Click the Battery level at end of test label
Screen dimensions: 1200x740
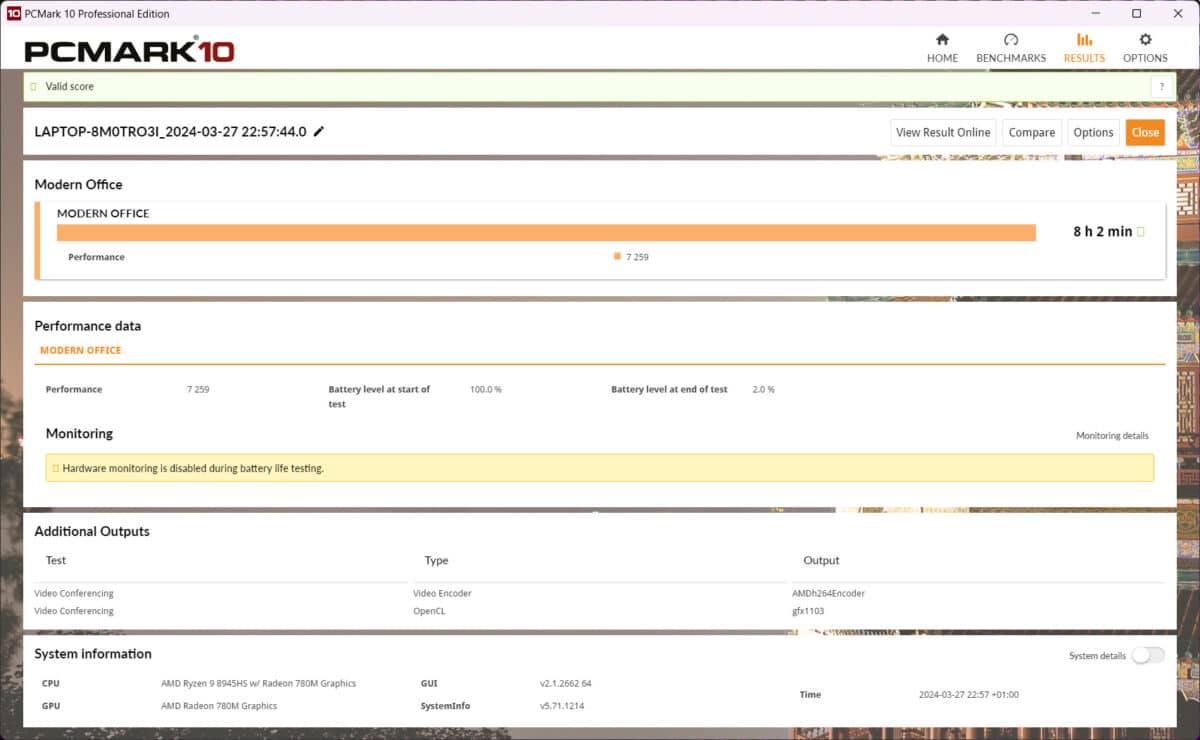pyautogui.click(x=669, y=389)
